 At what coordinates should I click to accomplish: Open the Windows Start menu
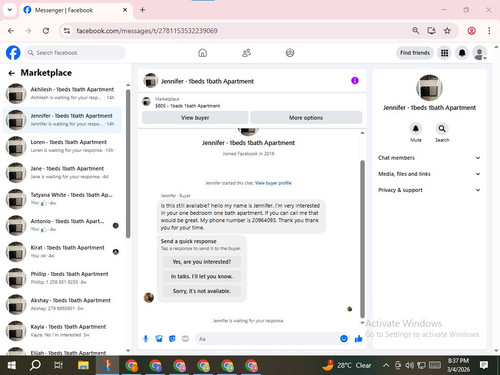(12, 365)
